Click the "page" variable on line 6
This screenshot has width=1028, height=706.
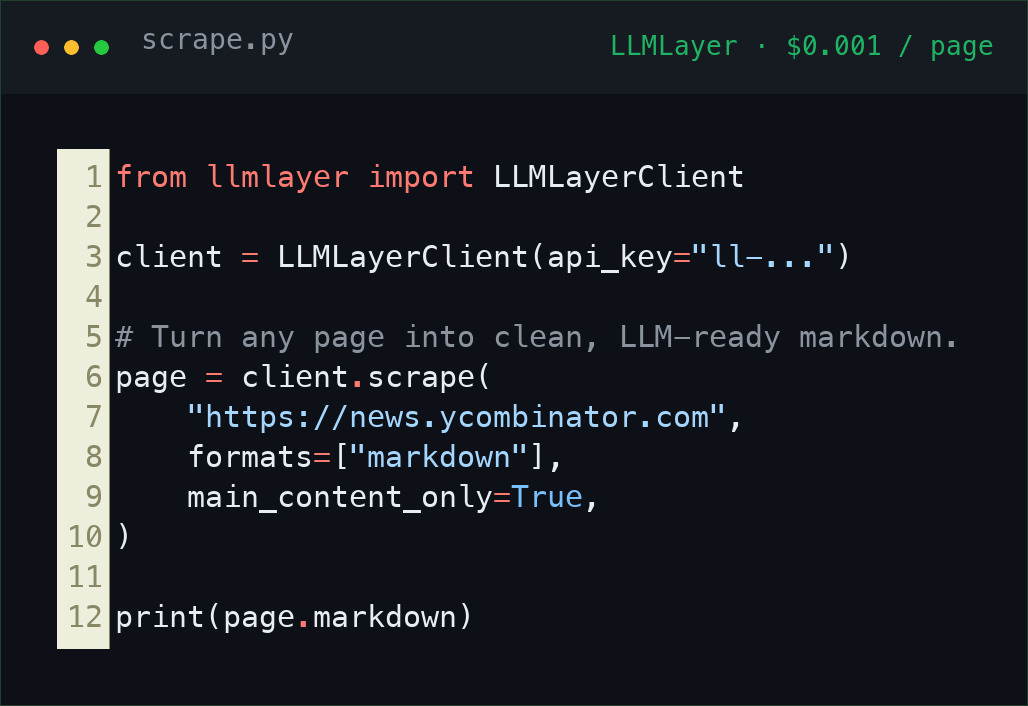151,378
